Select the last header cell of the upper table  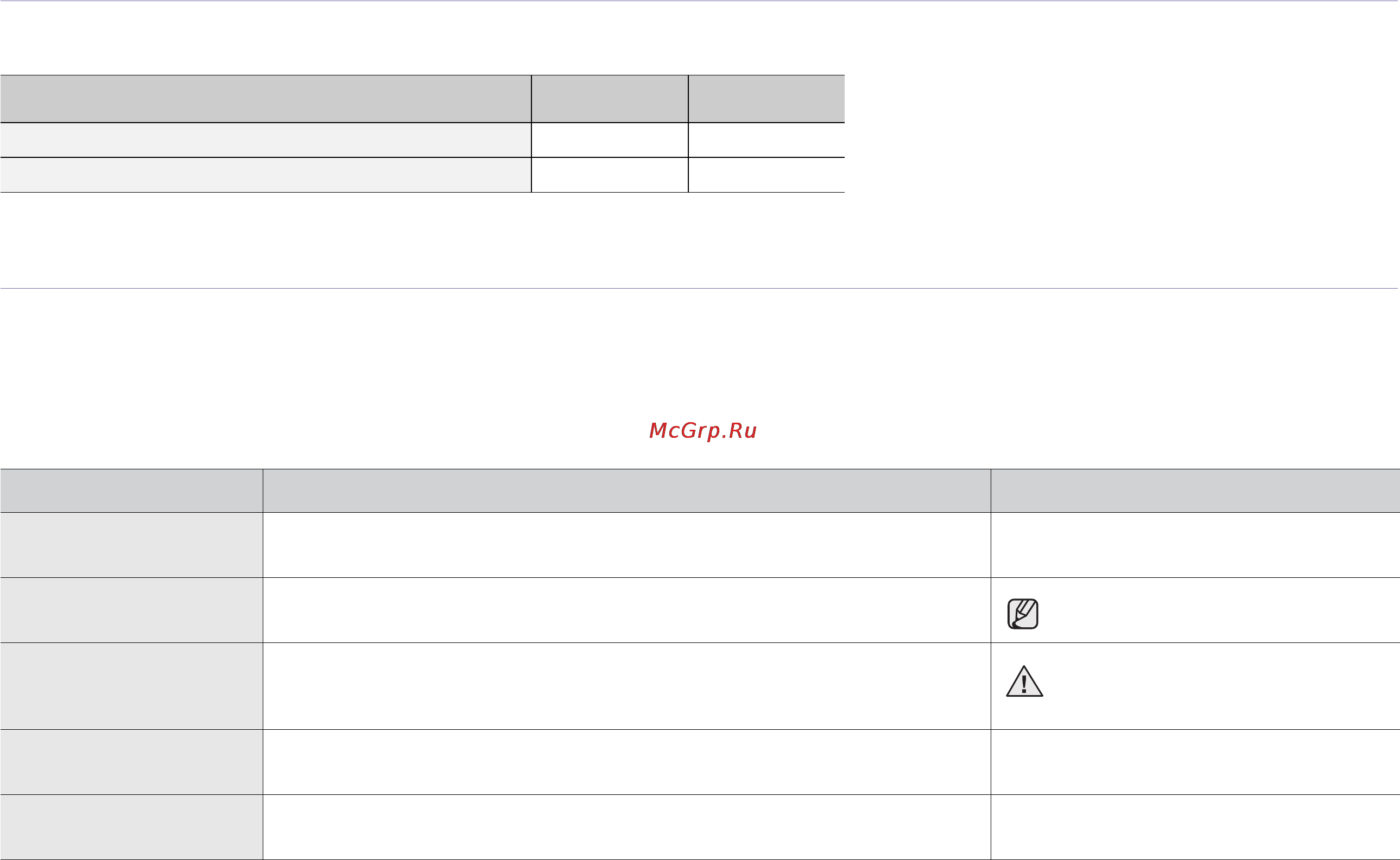point(767,98)
